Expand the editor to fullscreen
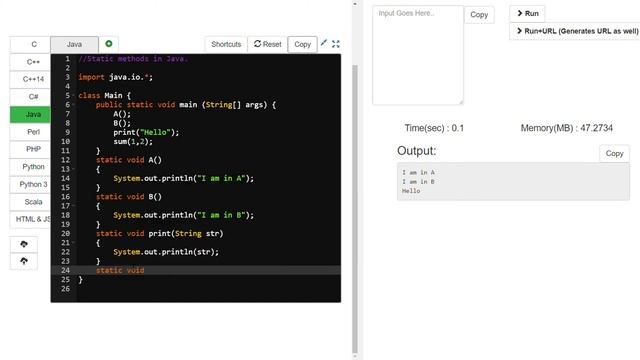Viewport: 640px width, 360px height. pos(336,44)
